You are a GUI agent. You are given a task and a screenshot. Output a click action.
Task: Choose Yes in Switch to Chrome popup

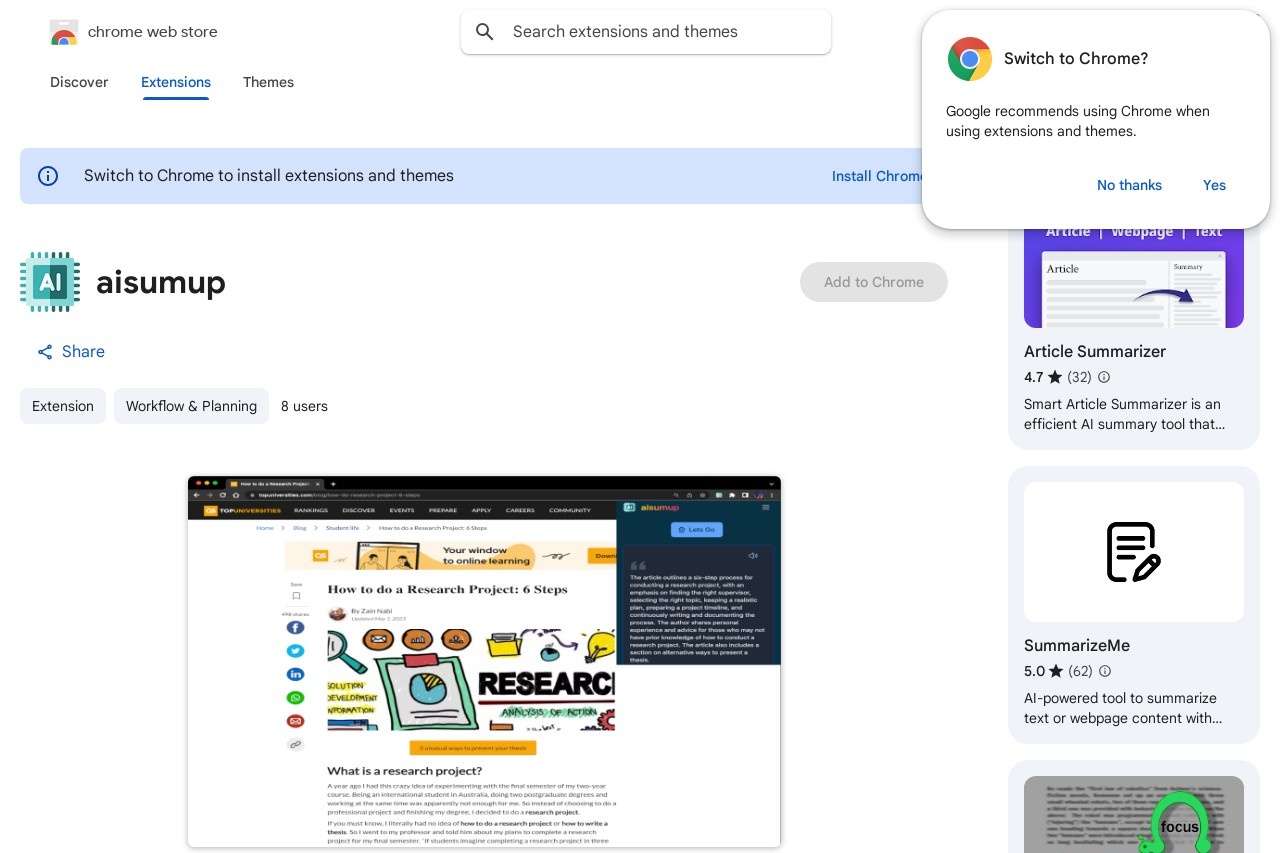click(x=1214, y=185)
